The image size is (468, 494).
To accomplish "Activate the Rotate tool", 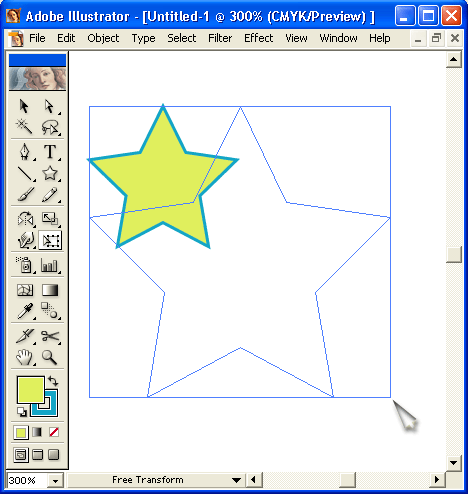I will (25, 219).
